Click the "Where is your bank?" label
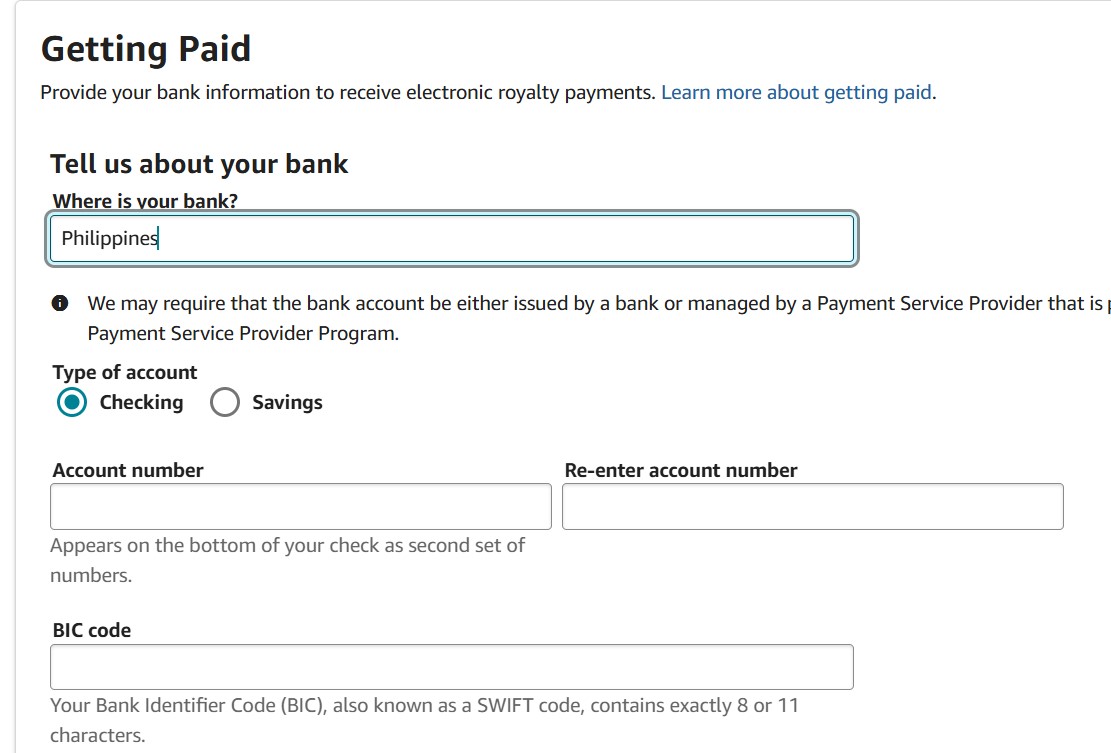The image size is (1111, 753). (145, 201)
